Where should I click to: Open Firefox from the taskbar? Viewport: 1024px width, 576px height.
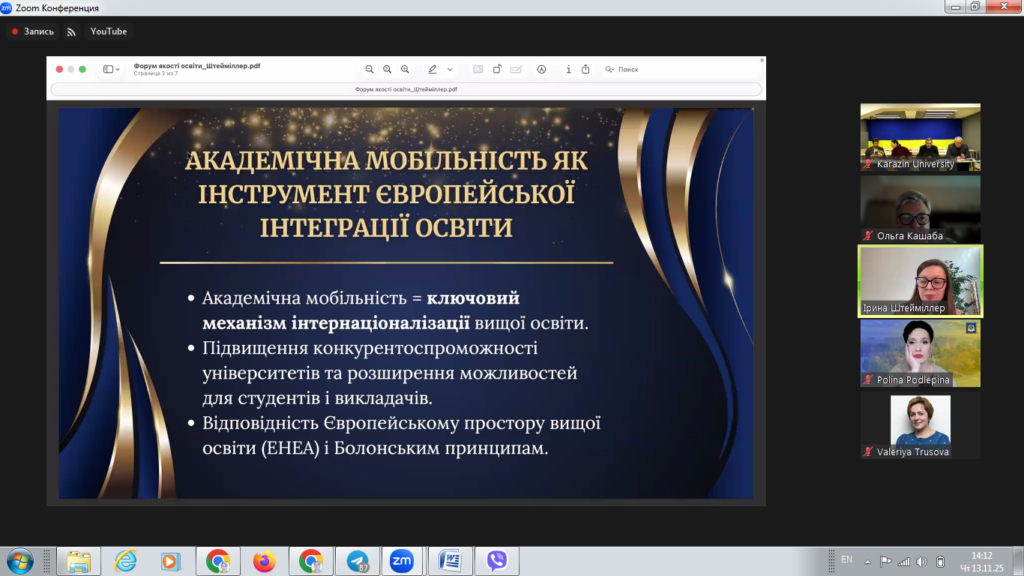264,561
